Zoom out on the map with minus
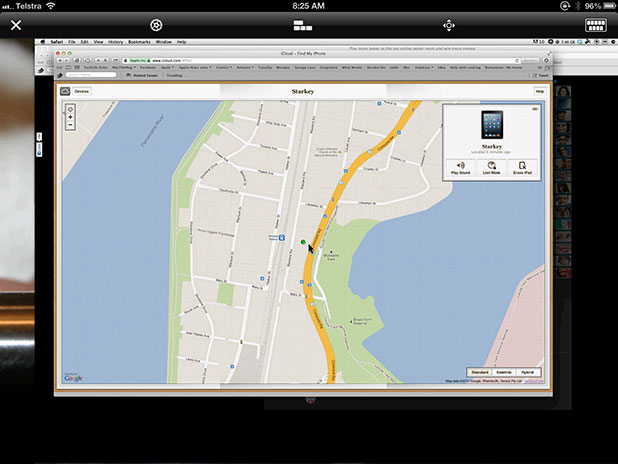Image resolution: width=618 pixels, height=464 pixels. [70, 125]
